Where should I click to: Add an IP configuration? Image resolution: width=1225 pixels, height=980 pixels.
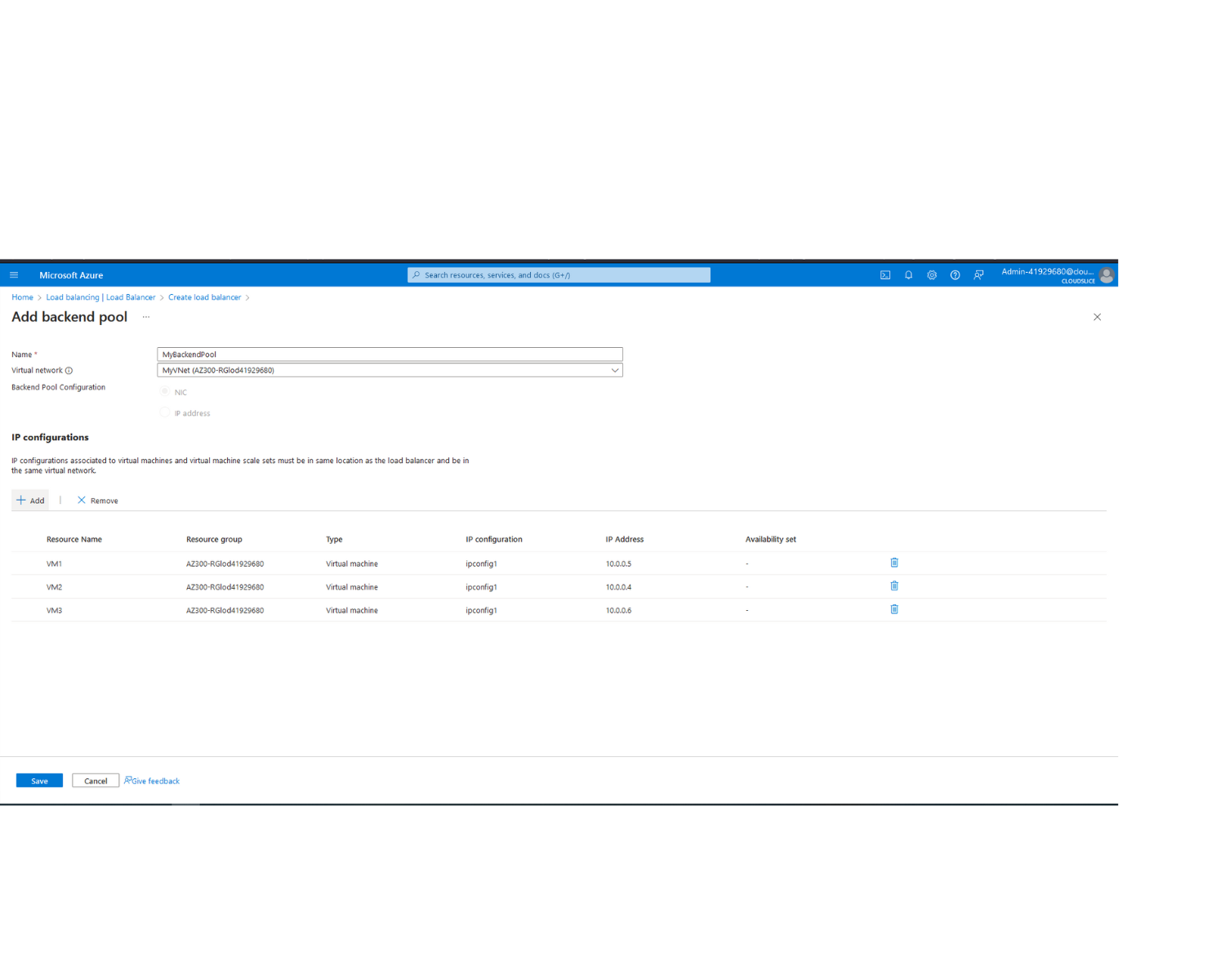tap(30, 501)
